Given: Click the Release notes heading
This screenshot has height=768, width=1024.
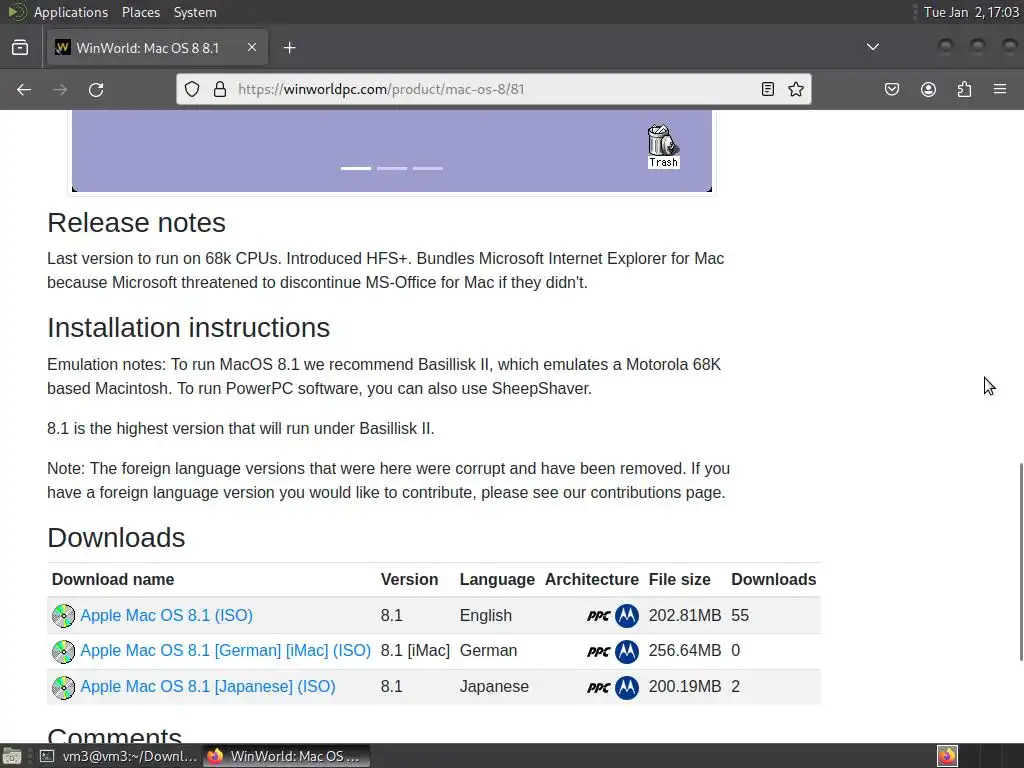Looking at the screenshot, I should (136, 223).
